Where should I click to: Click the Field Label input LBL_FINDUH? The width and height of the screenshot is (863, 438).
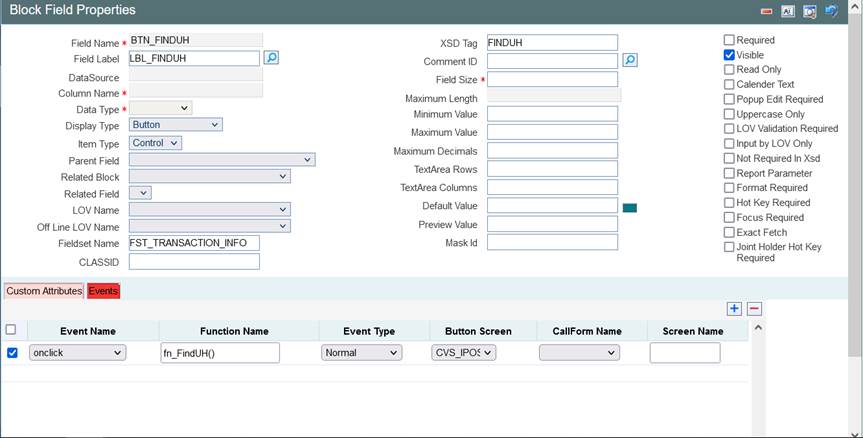194,58
